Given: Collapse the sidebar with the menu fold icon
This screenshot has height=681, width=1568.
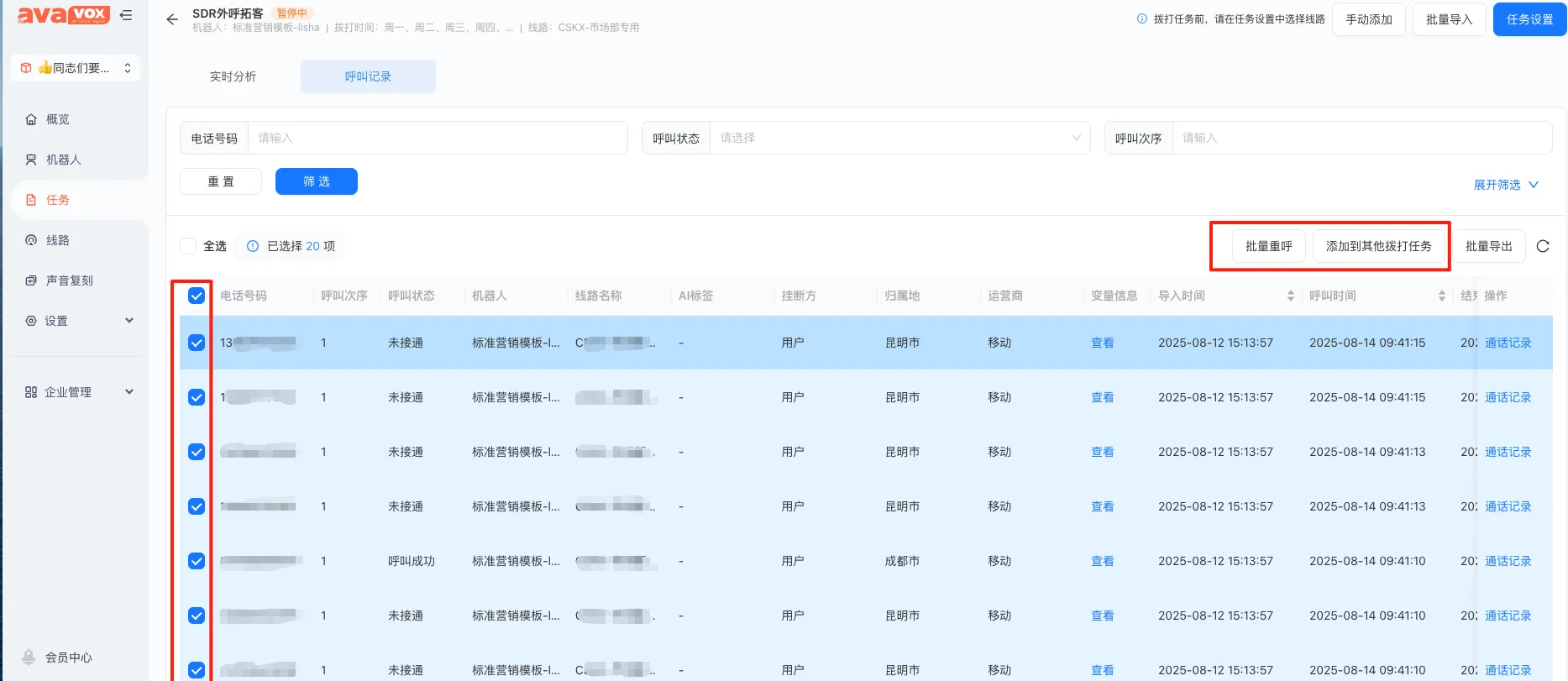Looking at the screenshot, I should click(126, 15).
